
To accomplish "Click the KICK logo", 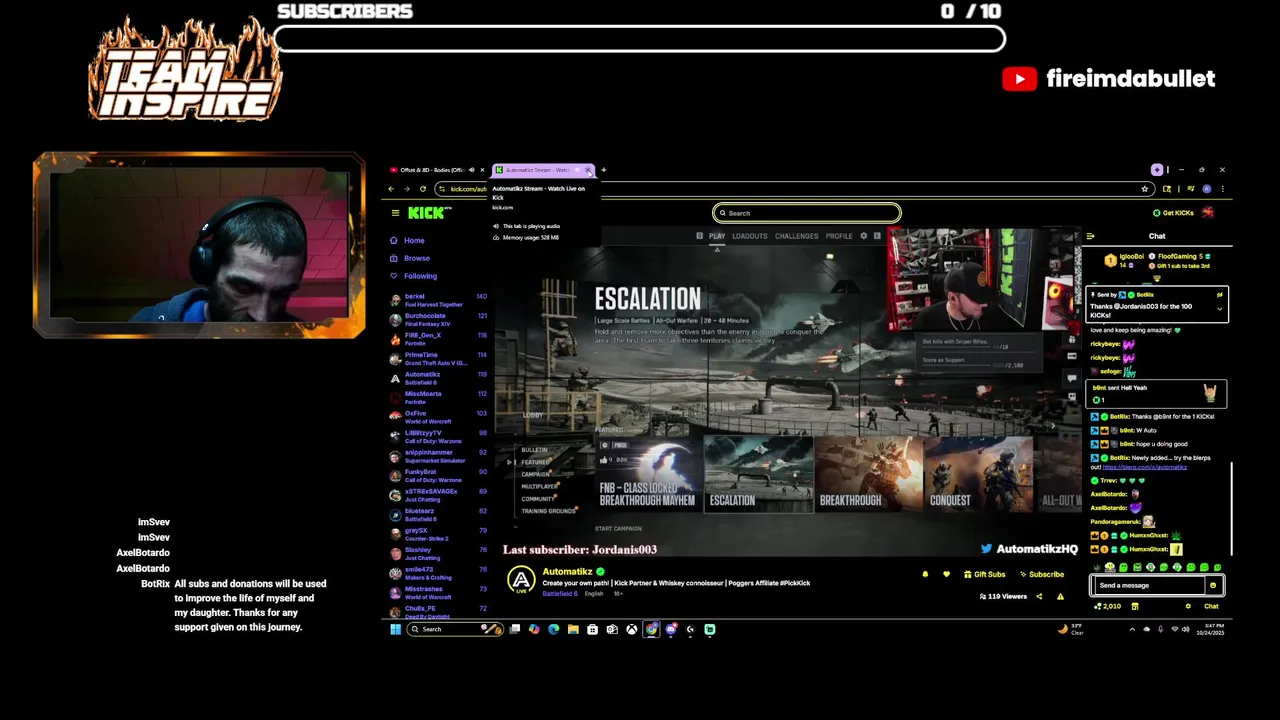I will (429, 213).
